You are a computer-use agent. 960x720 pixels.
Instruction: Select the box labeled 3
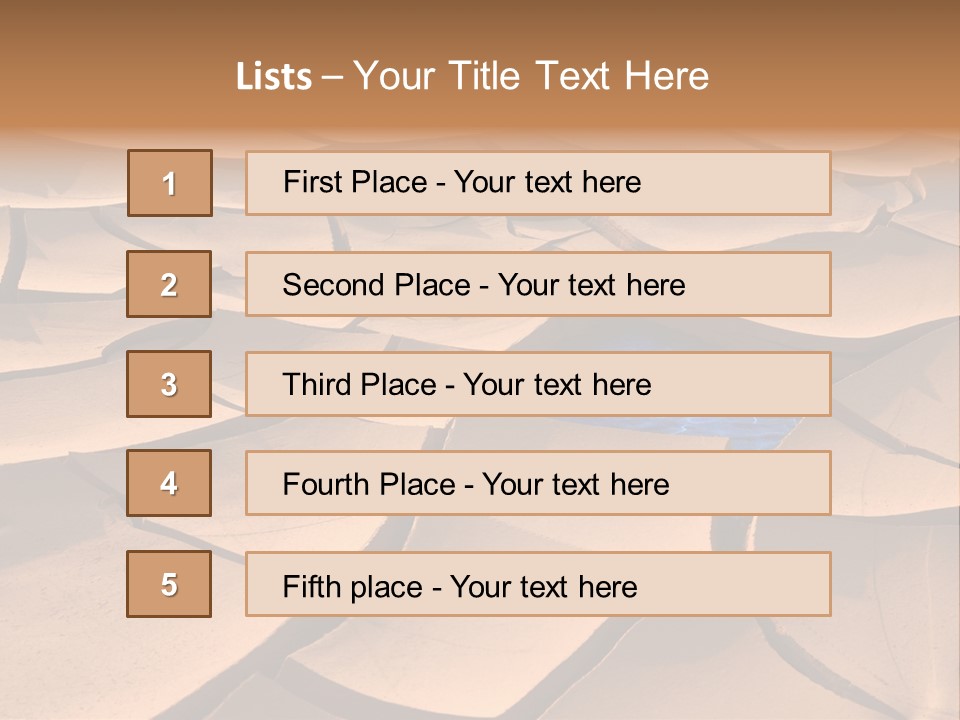[169, 384]
